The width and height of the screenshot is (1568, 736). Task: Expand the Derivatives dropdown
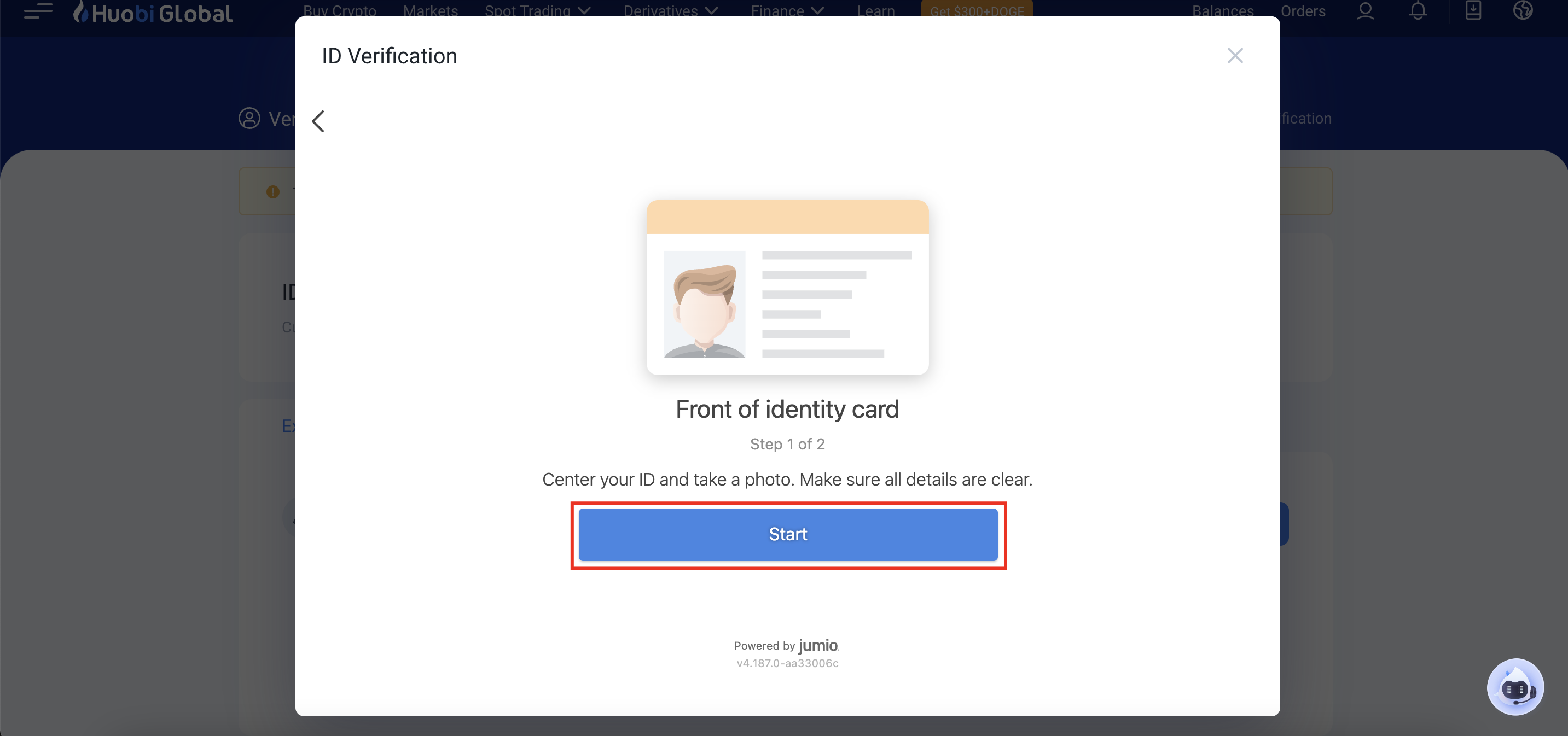coord(670,11)
